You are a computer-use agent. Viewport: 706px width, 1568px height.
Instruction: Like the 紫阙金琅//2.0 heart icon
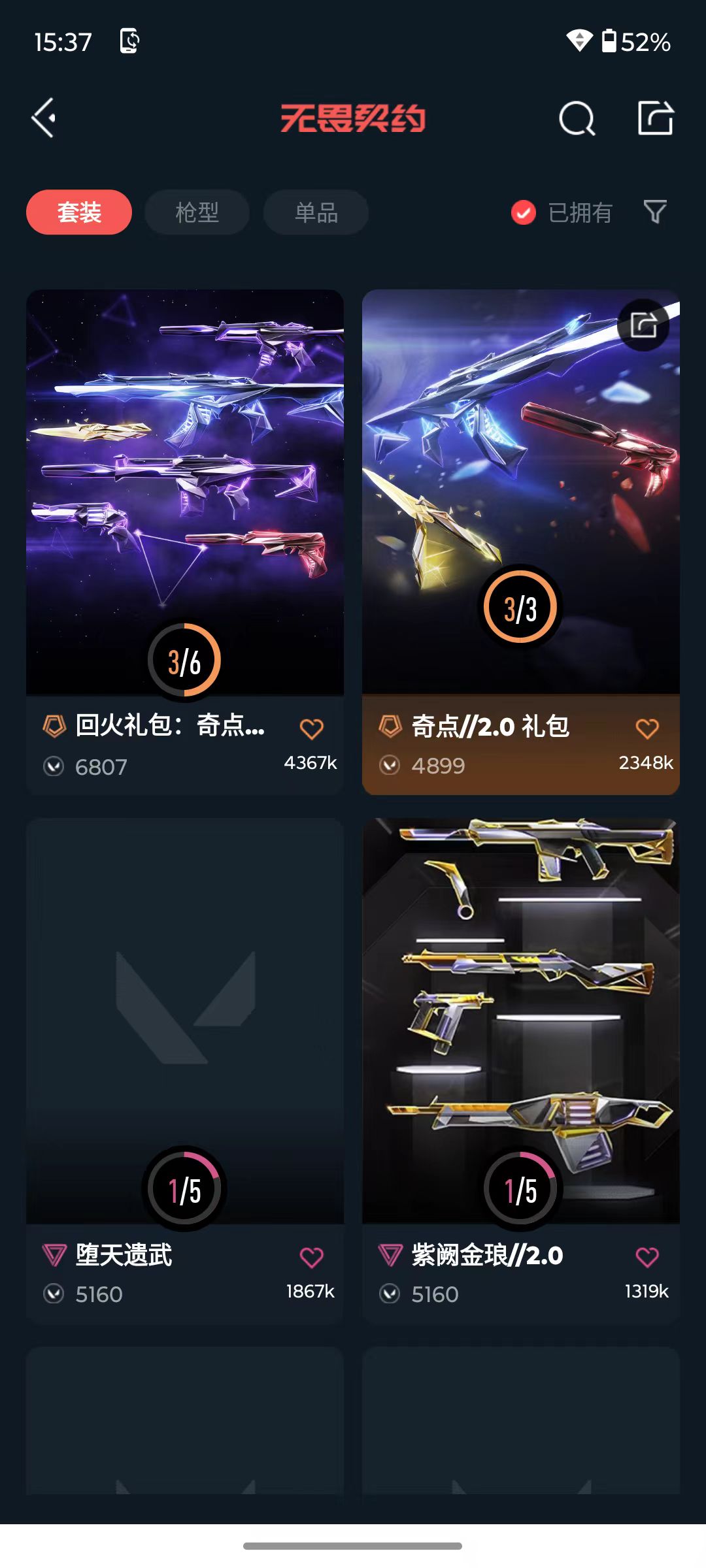click(647, 1257)
